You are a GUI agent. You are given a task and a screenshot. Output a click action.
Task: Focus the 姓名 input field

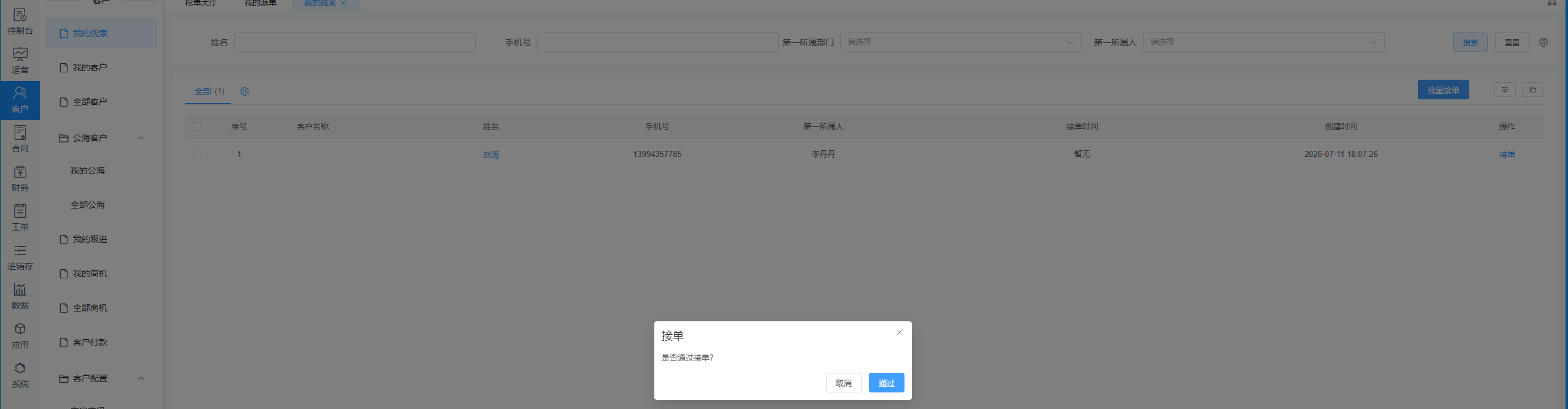point(354,42)
